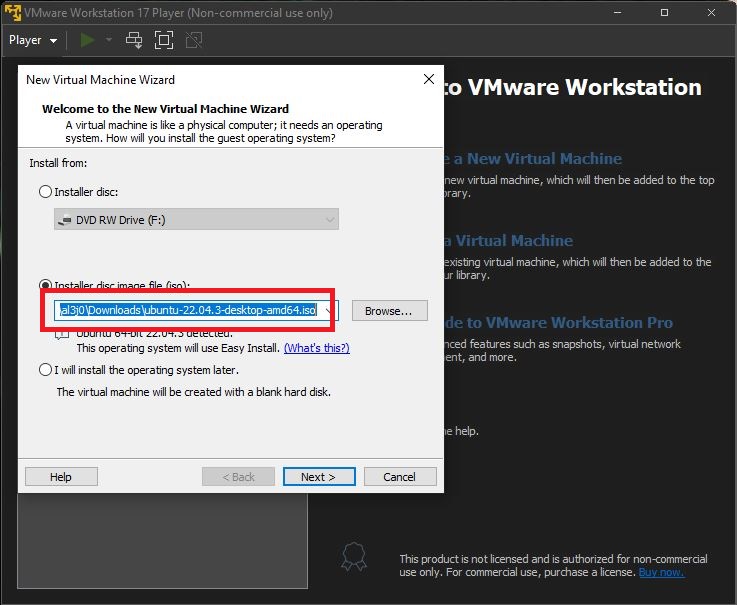Maximize the VMware Player window
Screen dimensions: 737x605
[664, 13]
